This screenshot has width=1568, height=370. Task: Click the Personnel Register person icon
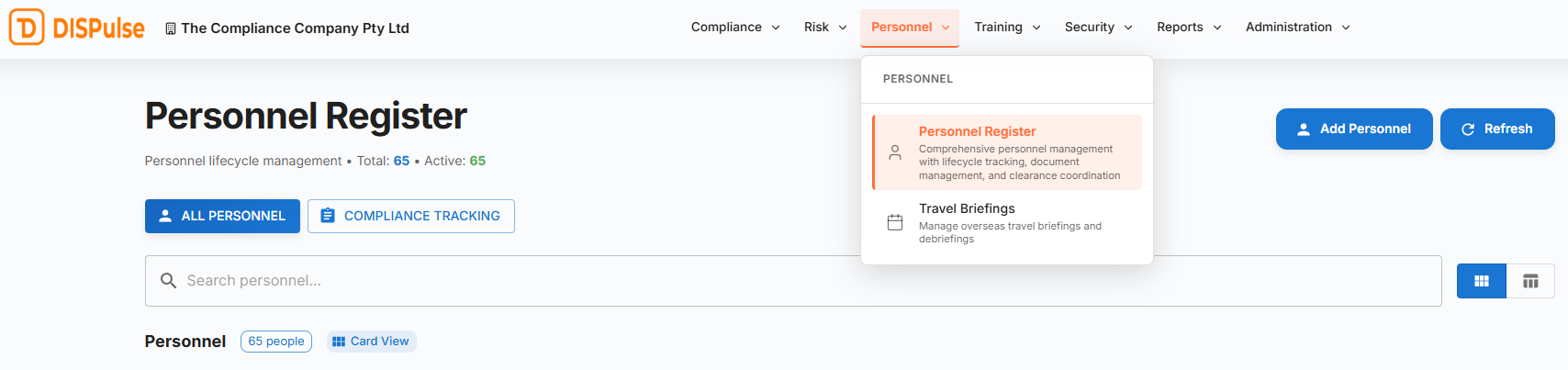[x=895, y=152]
